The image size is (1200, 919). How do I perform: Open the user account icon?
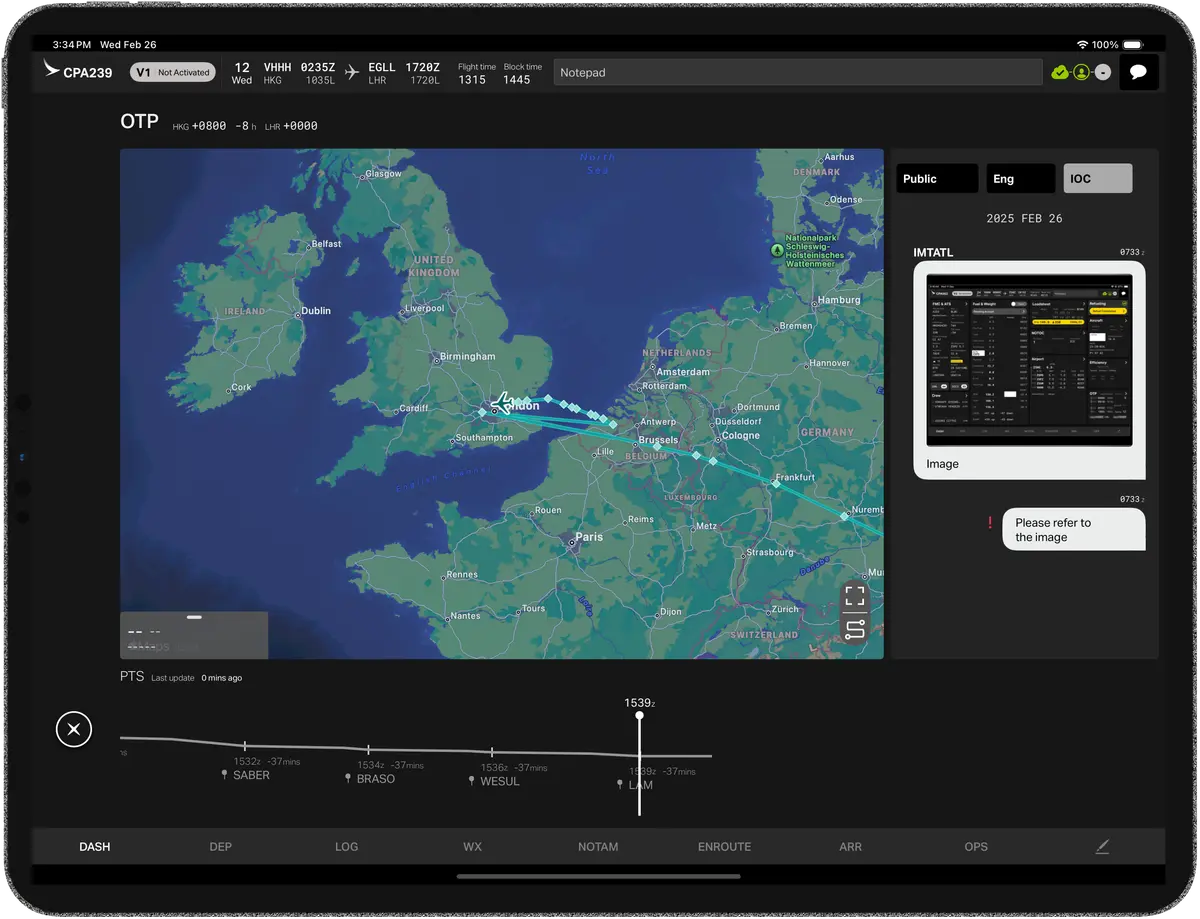1082,72
